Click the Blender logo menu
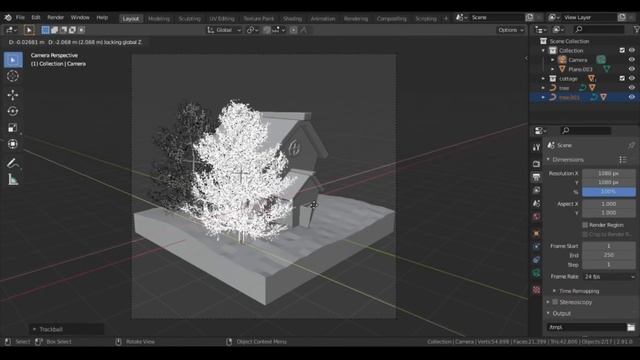This screenshot has width=640, height=360. 8,18
